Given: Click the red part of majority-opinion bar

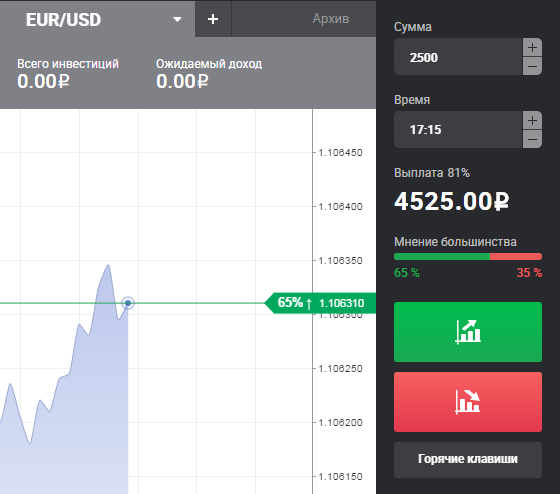Looking at the screenshot, I should click(x=516, y=256).
